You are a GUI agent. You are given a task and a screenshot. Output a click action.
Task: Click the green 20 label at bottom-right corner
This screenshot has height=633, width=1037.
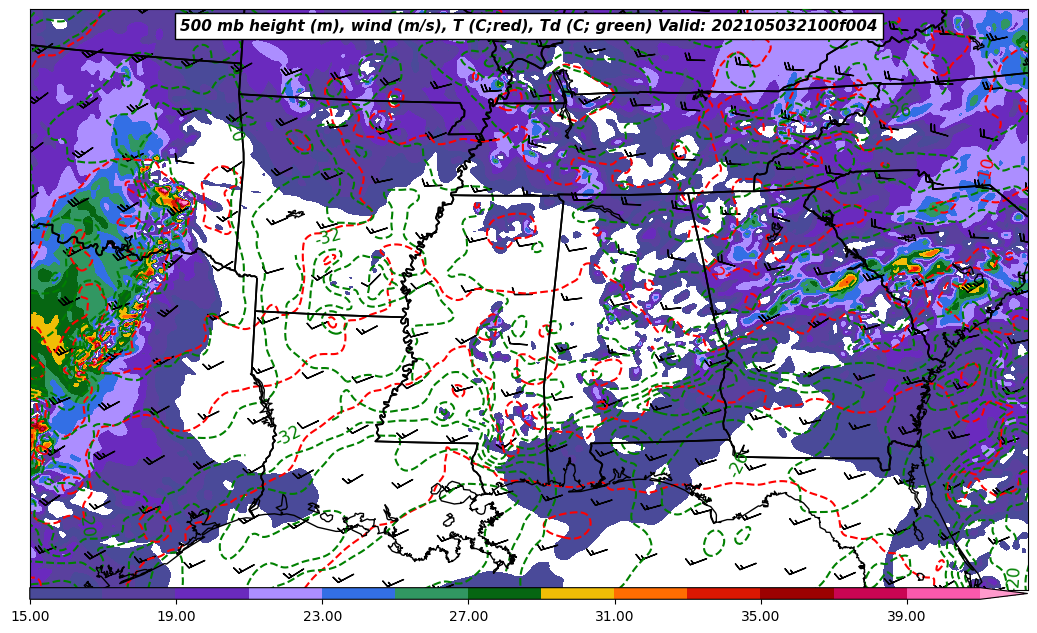click(1012, 577)
